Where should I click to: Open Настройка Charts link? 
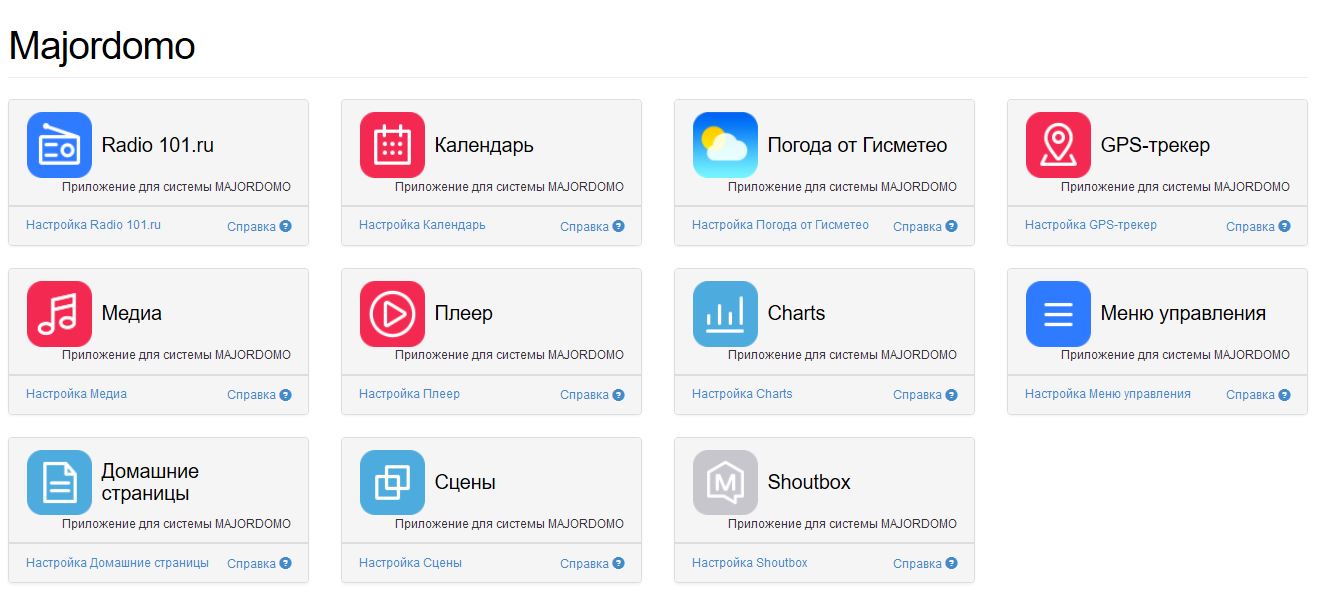pyautogui.click(x=742, y=394)
